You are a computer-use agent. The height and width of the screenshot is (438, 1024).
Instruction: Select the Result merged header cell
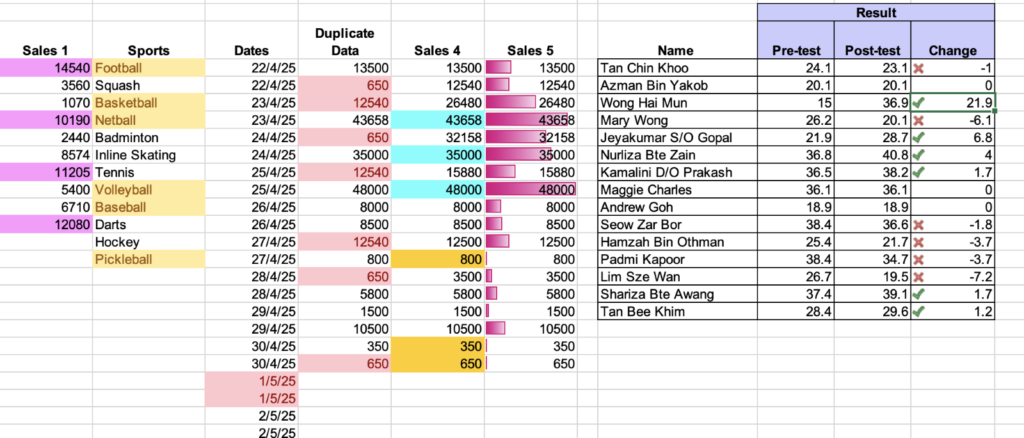point(876,12)
